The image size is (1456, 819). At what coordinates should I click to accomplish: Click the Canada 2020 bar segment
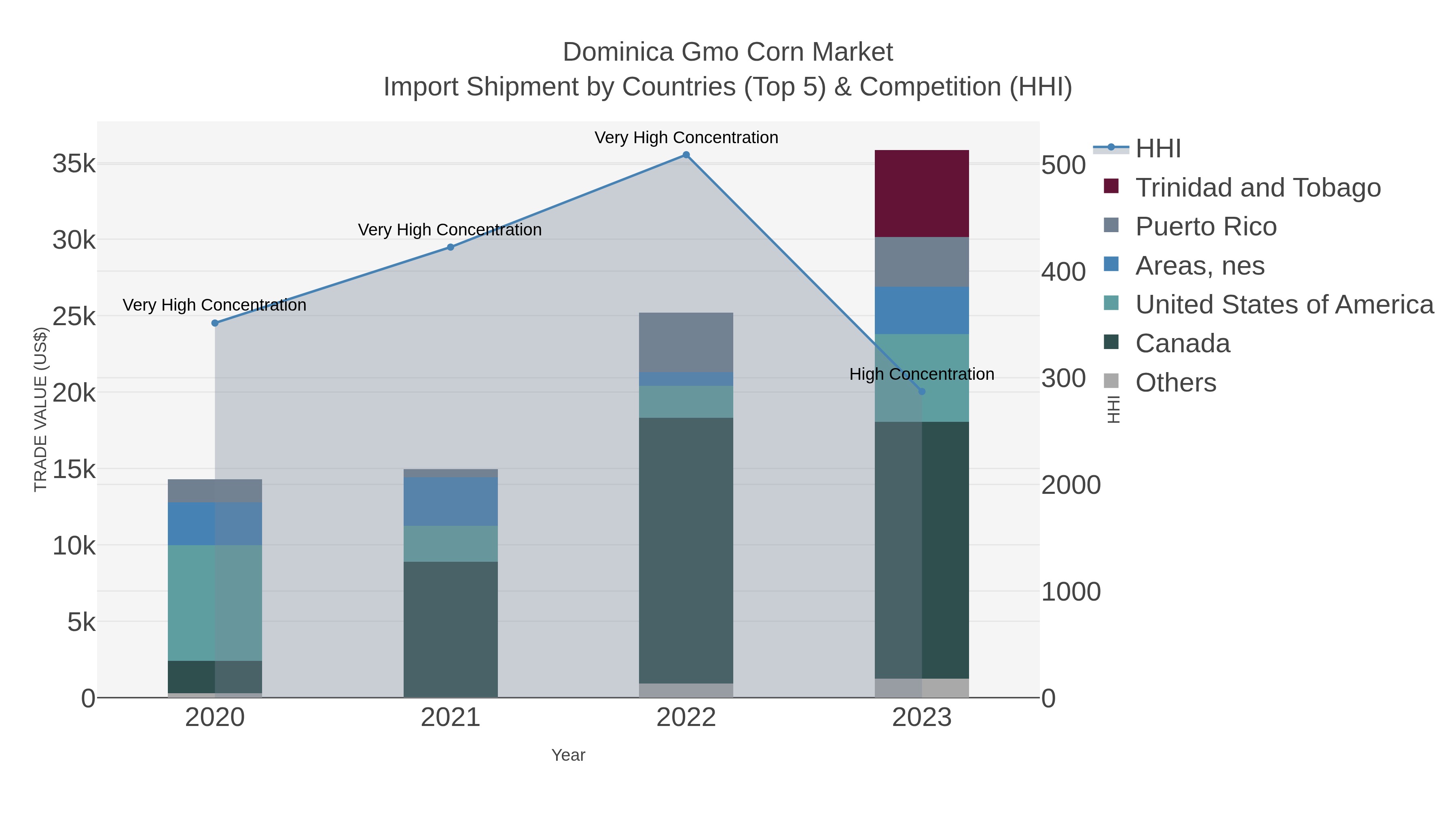click(215, 677)
